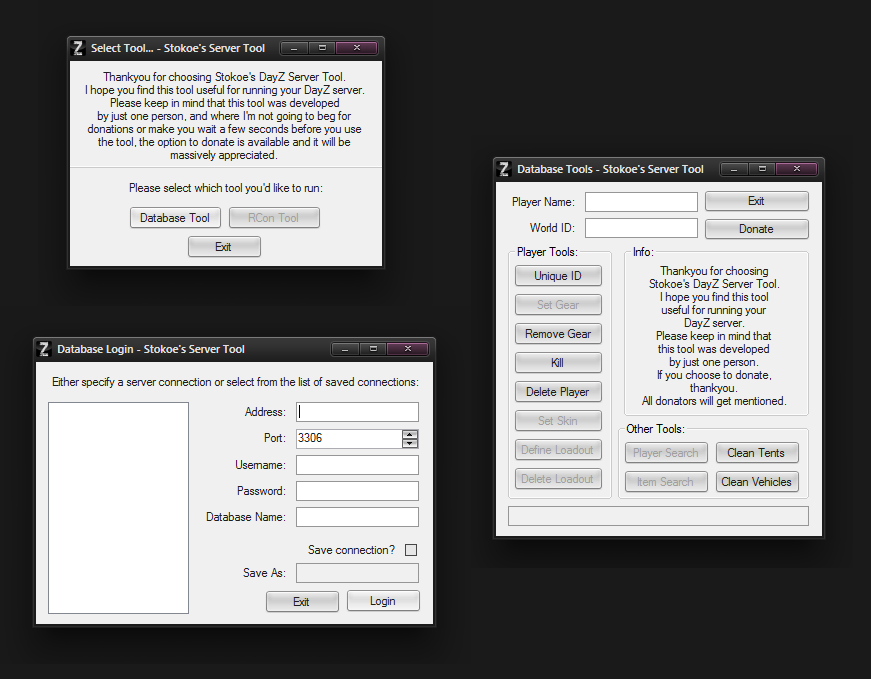The width and height of the screenshot is (871, 679).
Task: Click Exit in the Database Tools window
Action: coord(757,201)
